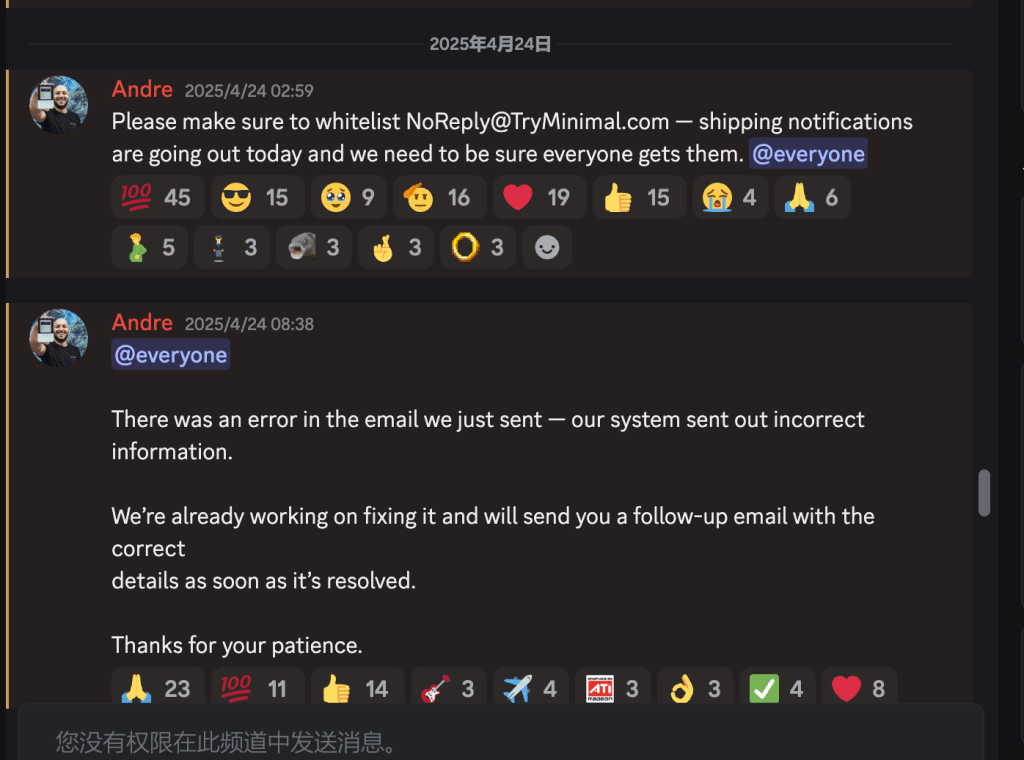
Task: Open Andre's profile from first message username
Action: click(142, 89)
